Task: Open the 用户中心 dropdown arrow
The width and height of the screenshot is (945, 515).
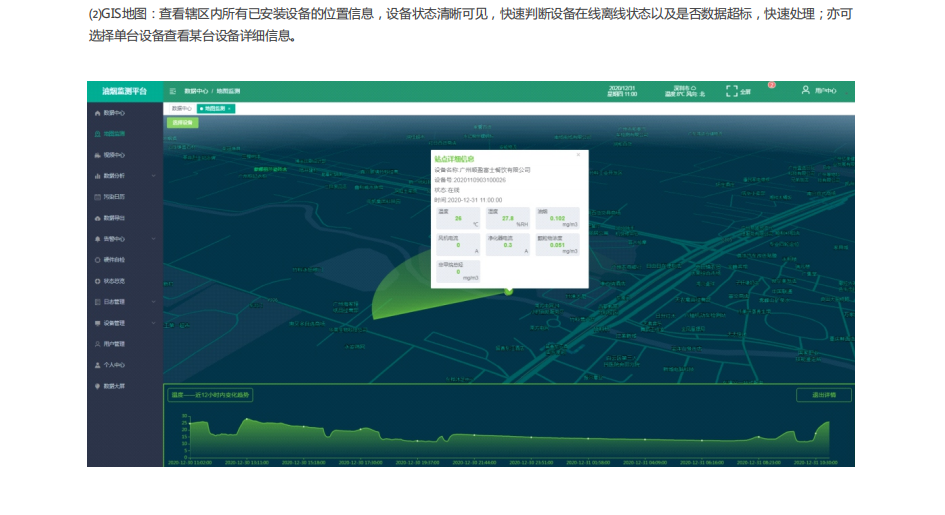Action: (847, 92)
